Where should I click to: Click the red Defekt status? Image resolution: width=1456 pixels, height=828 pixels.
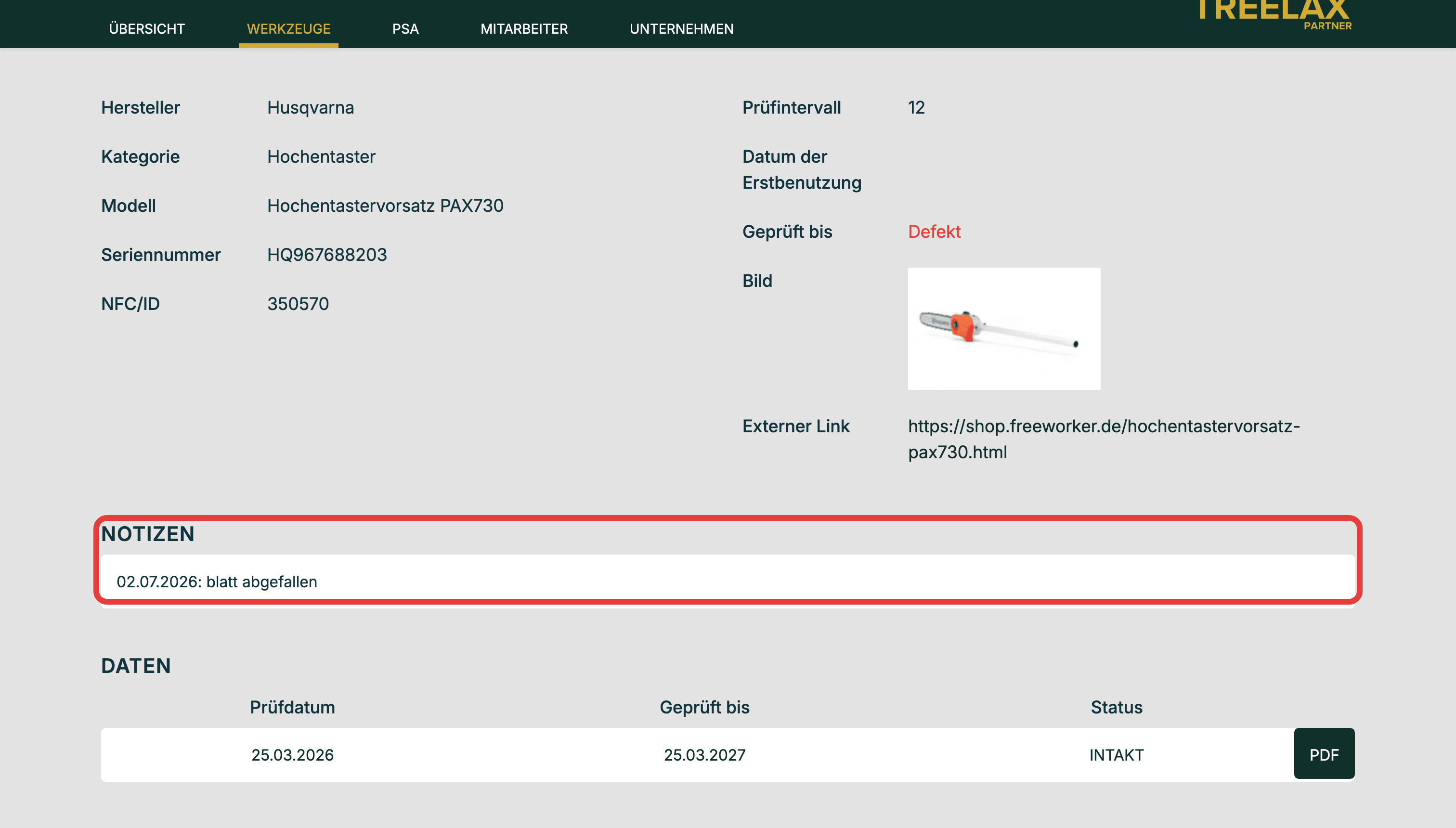pyautogui.click(x=934, y=232)
